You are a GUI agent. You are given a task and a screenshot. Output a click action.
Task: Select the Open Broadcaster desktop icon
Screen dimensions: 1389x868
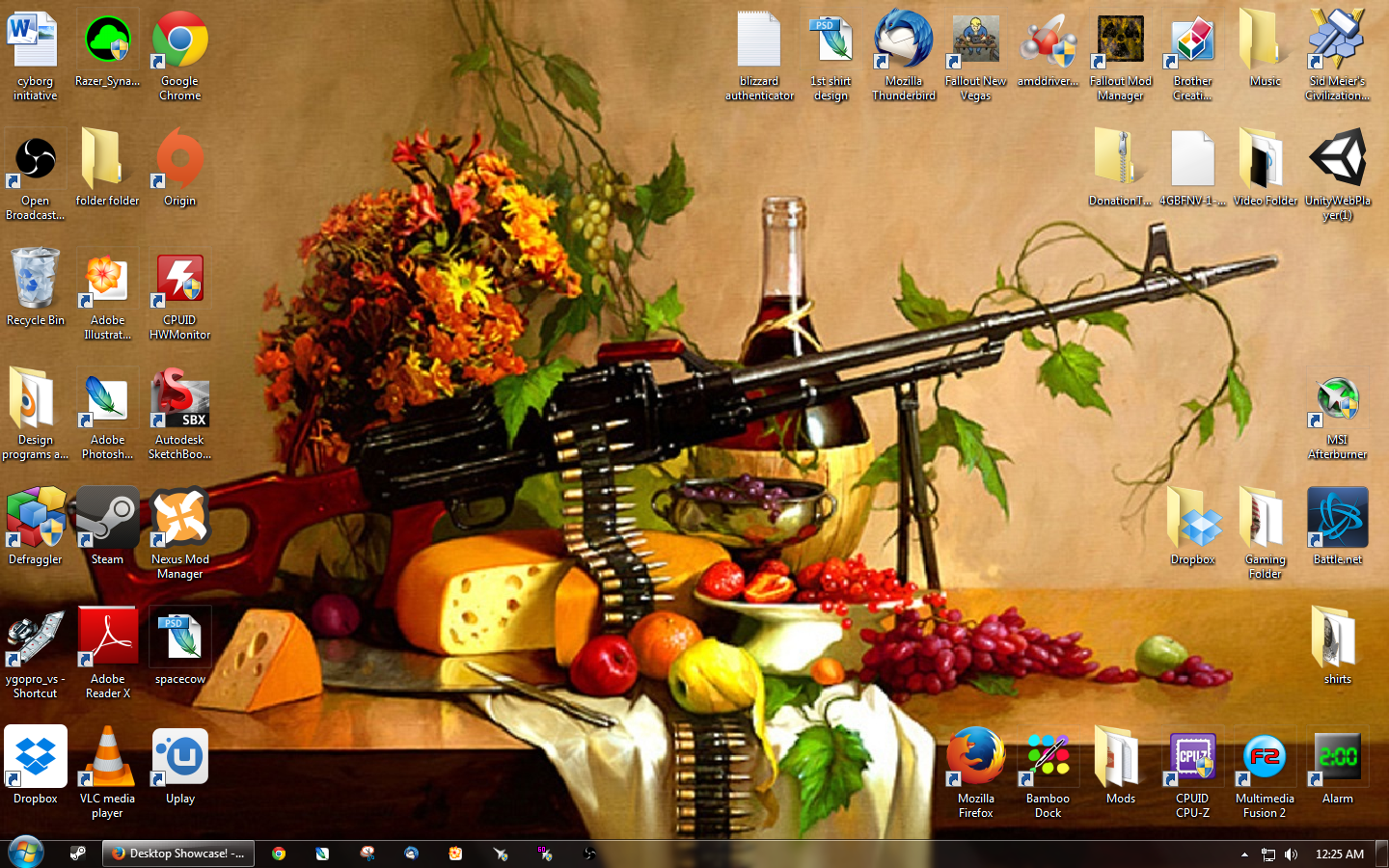click(36, 176)
